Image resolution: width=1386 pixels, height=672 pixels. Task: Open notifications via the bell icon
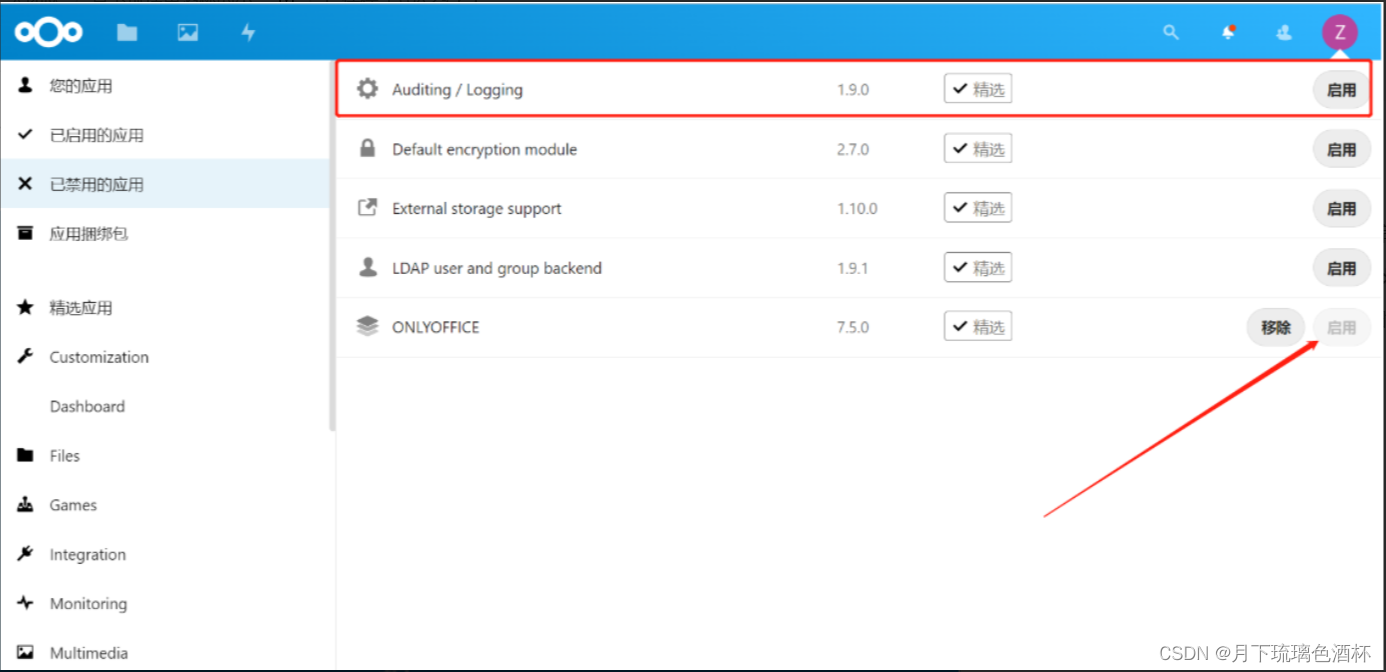coord(1228,31)
